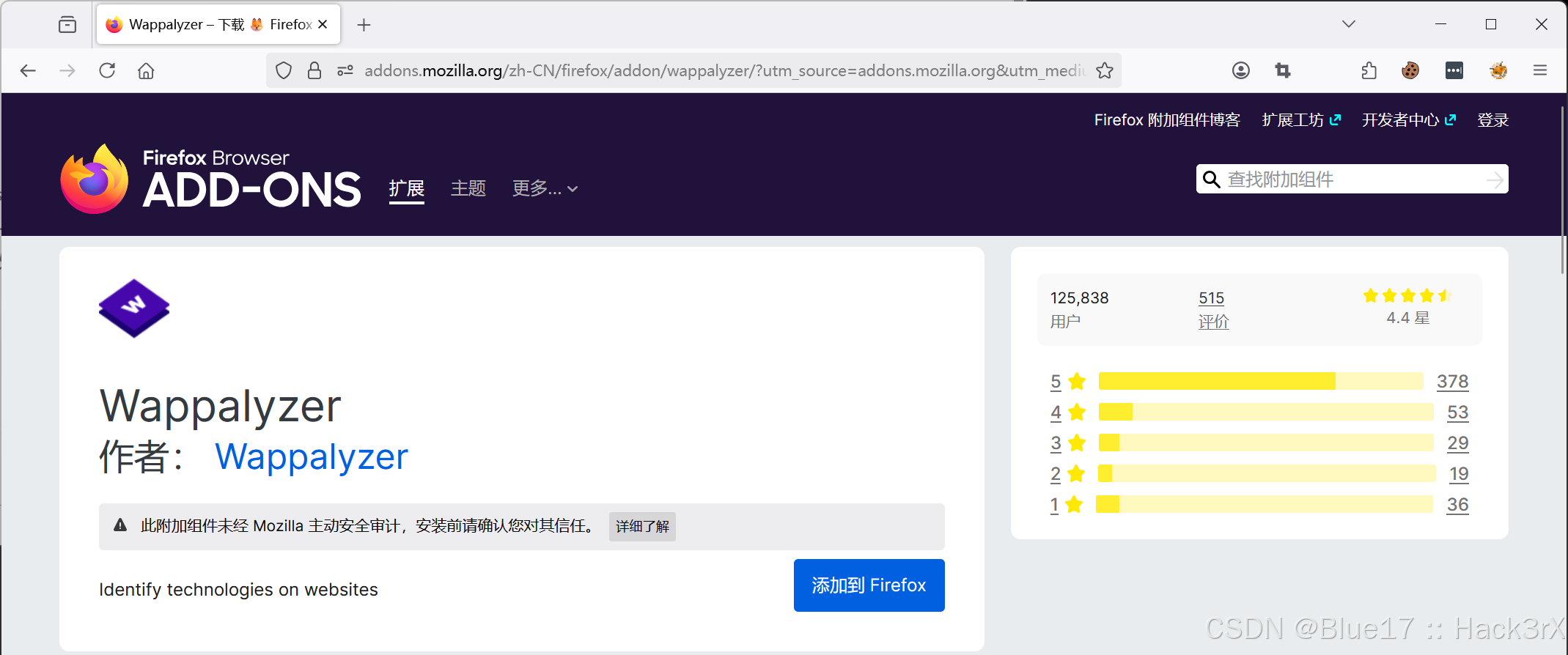Viewport: 1568px width, 655px height.
Task: Click 登录 to sign in
Action: [x=1492, y=120]
